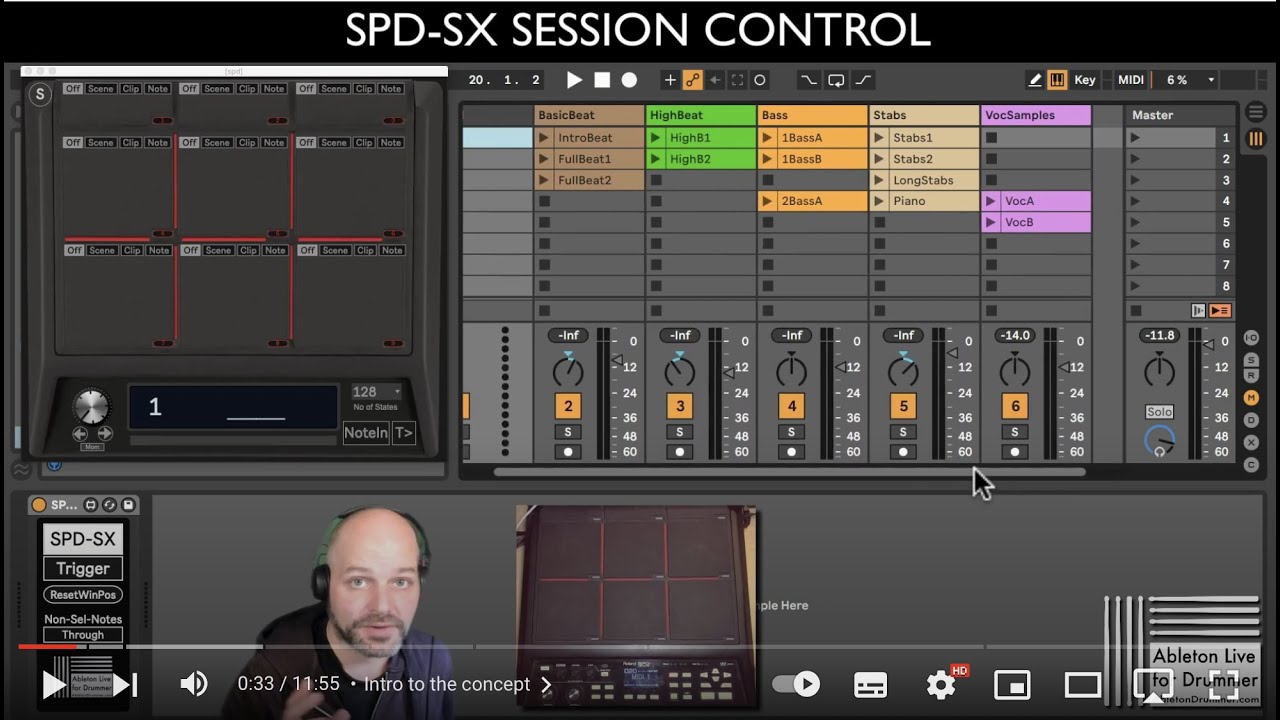Click the Stop All Clips button in Master
Image resolution: width=1280 pixels, height=720 pixels.
click(x=1134, y=311)
